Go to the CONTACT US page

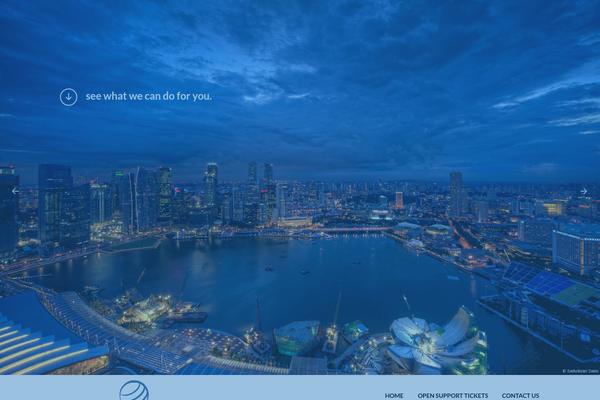pyautogui.click(x=520, y=395)
